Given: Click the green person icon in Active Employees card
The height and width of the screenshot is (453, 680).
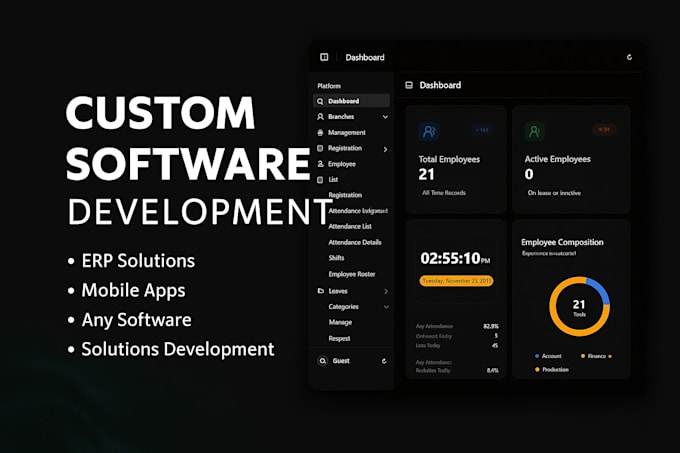Looking at the screenshot, I should pos(535,130).
